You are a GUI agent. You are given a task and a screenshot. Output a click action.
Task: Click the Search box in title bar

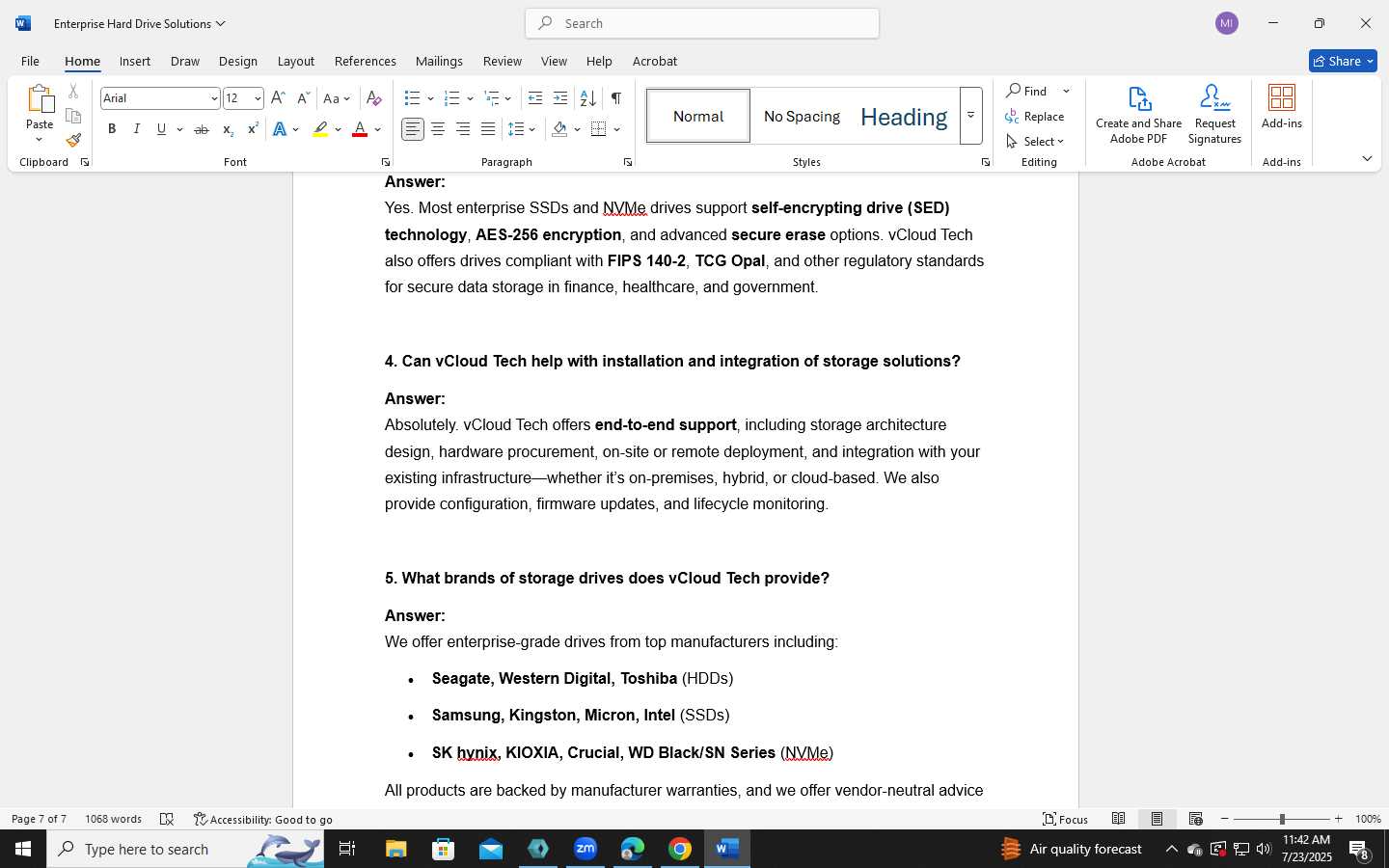pos(702,23)
